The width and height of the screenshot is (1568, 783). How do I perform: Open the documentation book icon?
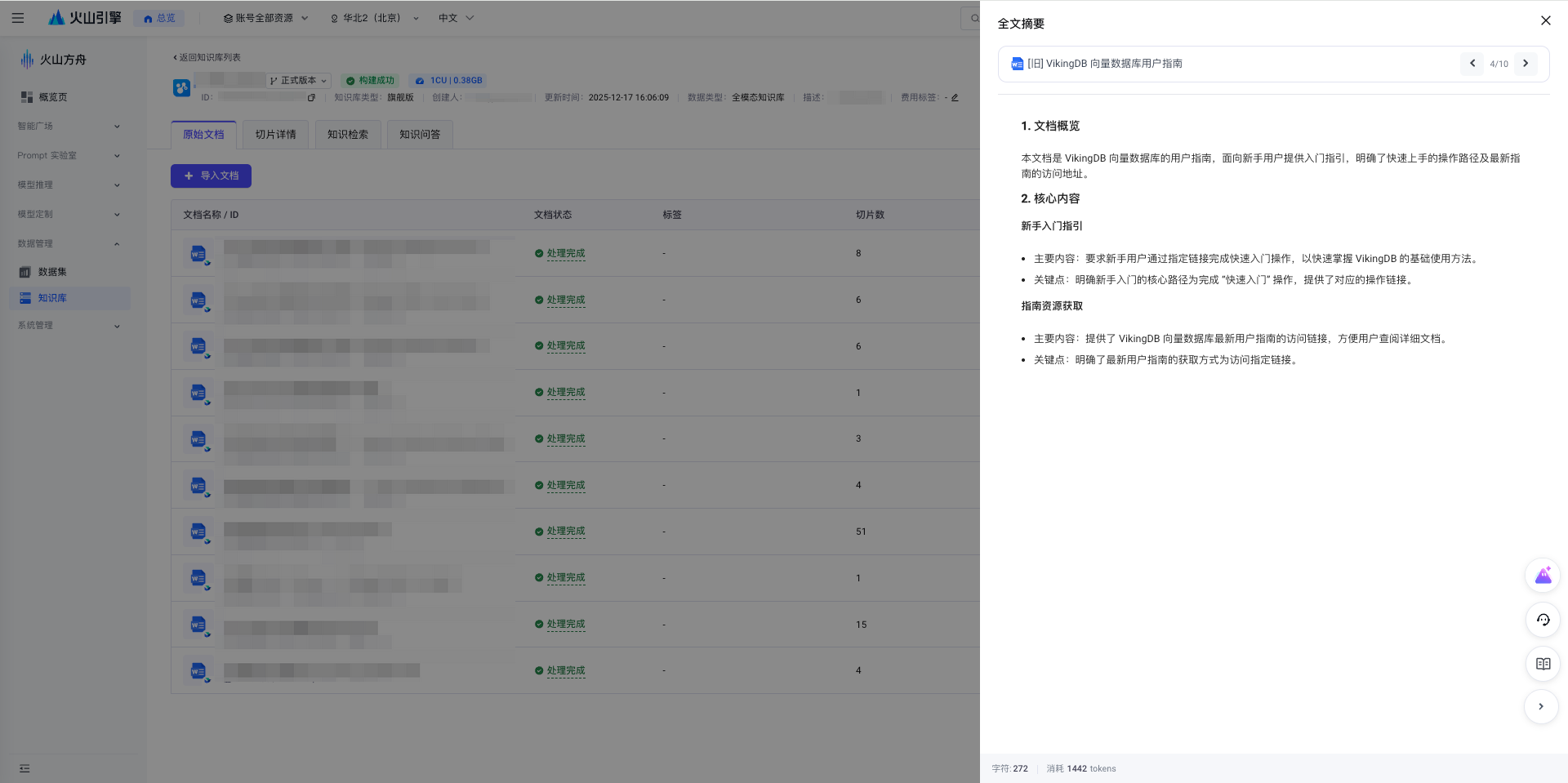pos(1543,664)
